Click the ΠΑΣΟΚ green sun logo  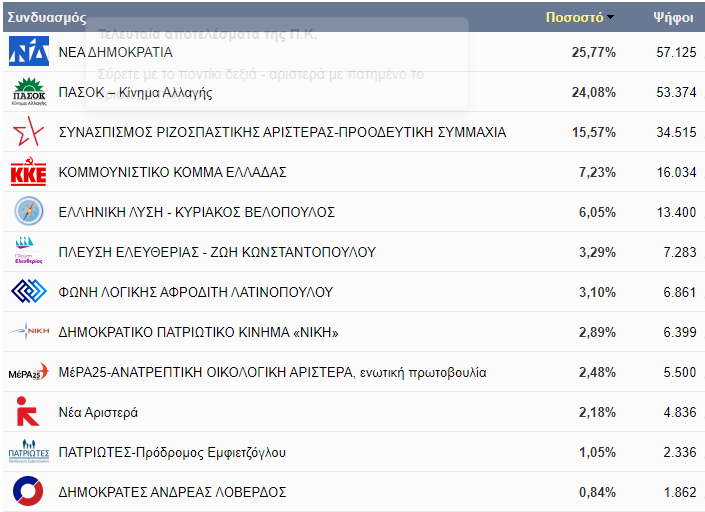click(29, 91)
